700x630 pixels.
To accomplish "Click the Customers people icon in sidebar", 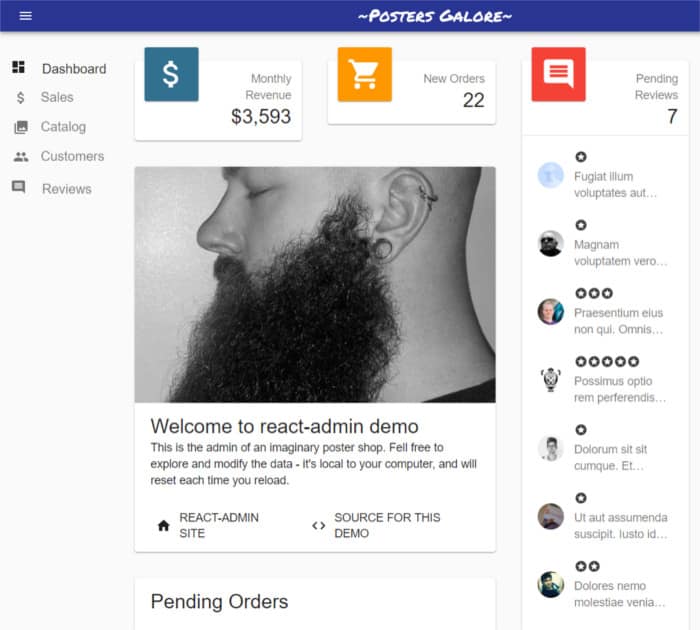I will [x=21, y=157].
